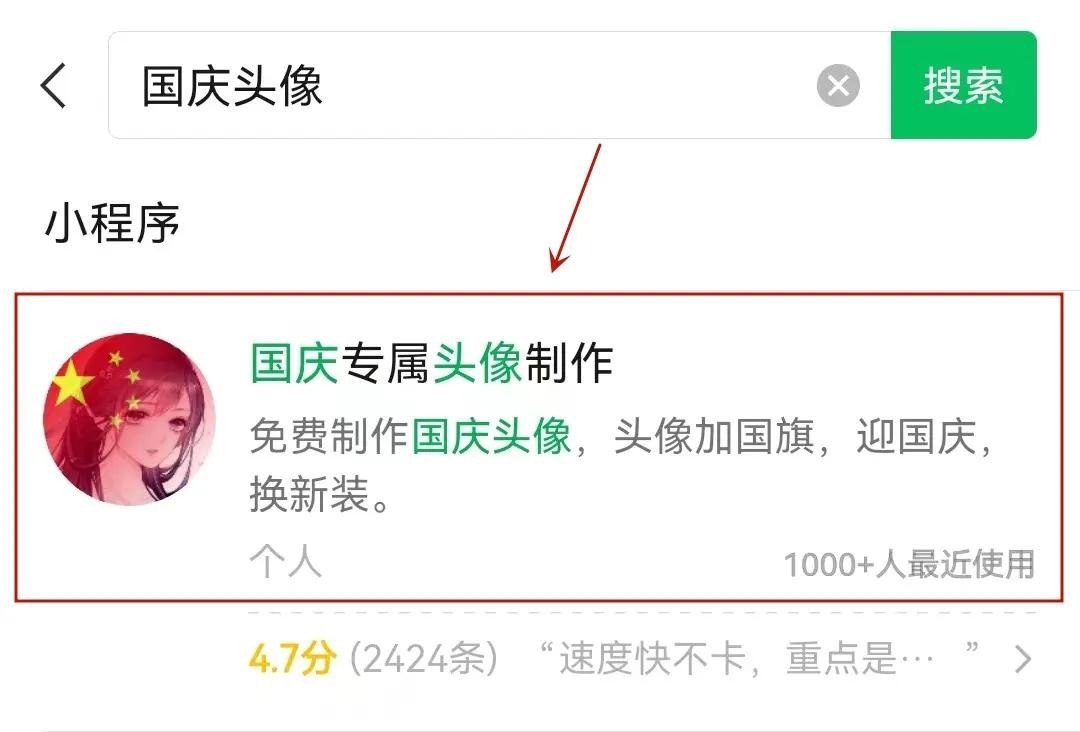Tap the 迎国庆 phrase in the result
This screenshot has height=732, width=1080.
[916, 436]
